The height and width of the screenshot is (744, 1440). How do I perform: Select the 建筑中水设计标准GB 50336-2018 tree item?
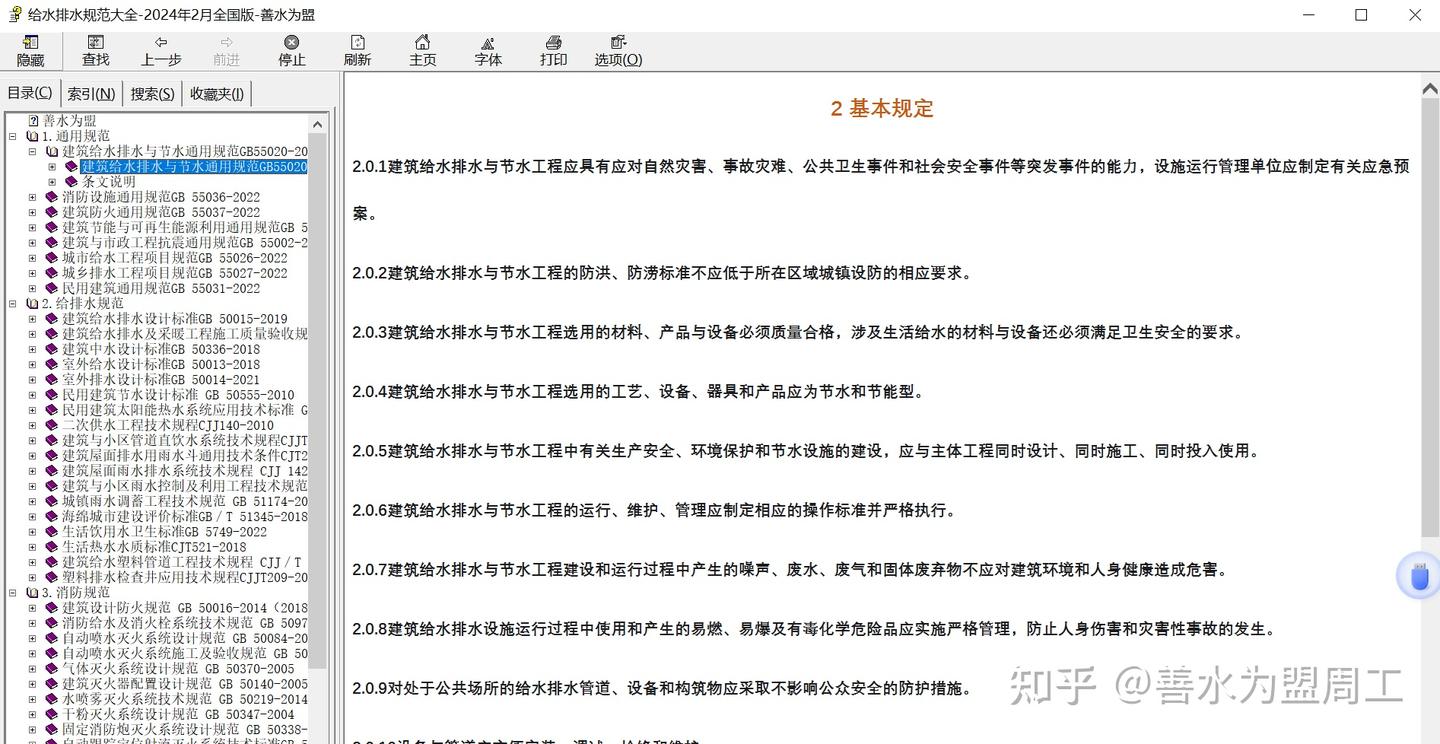click(160, 349)
